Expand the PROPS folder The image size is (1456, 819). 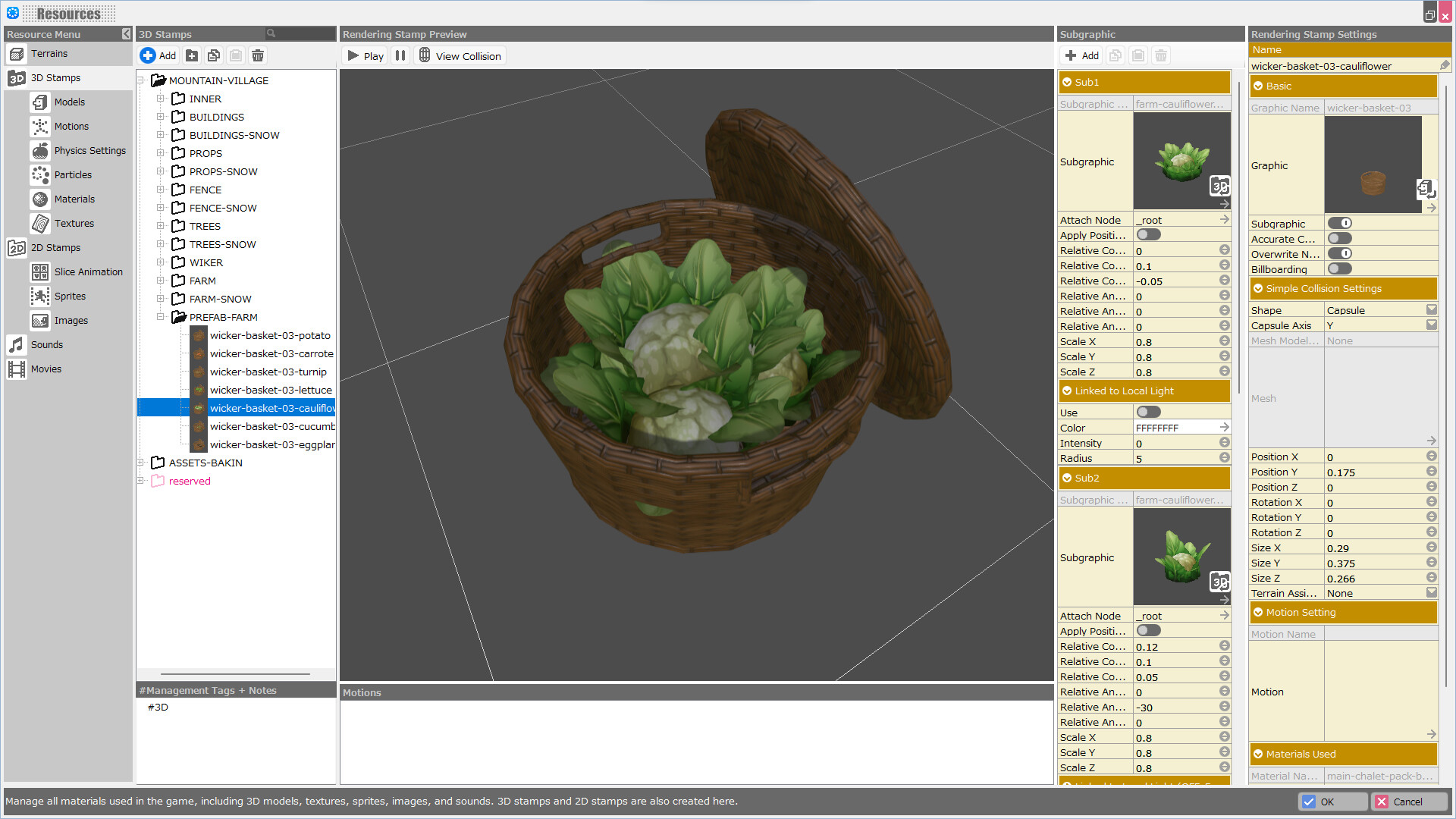point(161,152)
